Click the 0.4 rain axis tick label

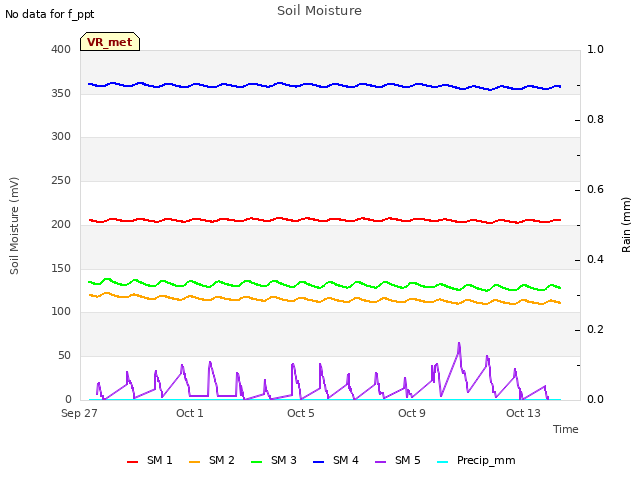coord(595,260)
